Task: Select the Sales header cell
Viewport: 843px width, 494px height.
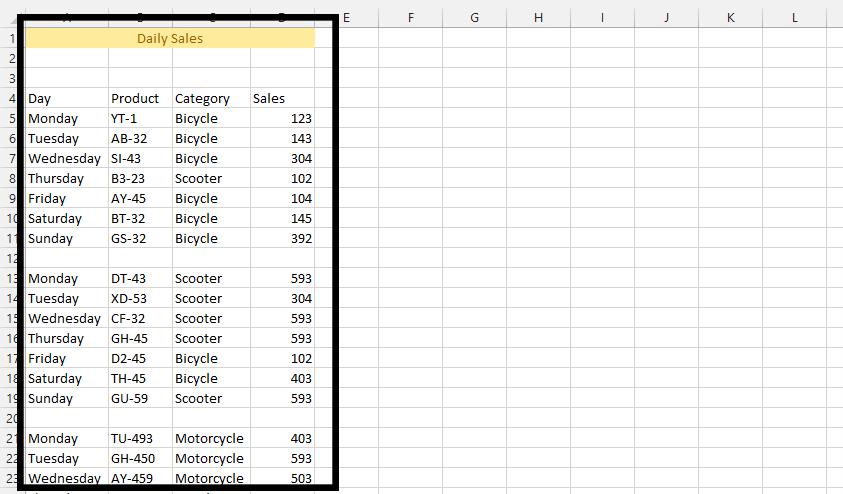Action: [282, 98]
